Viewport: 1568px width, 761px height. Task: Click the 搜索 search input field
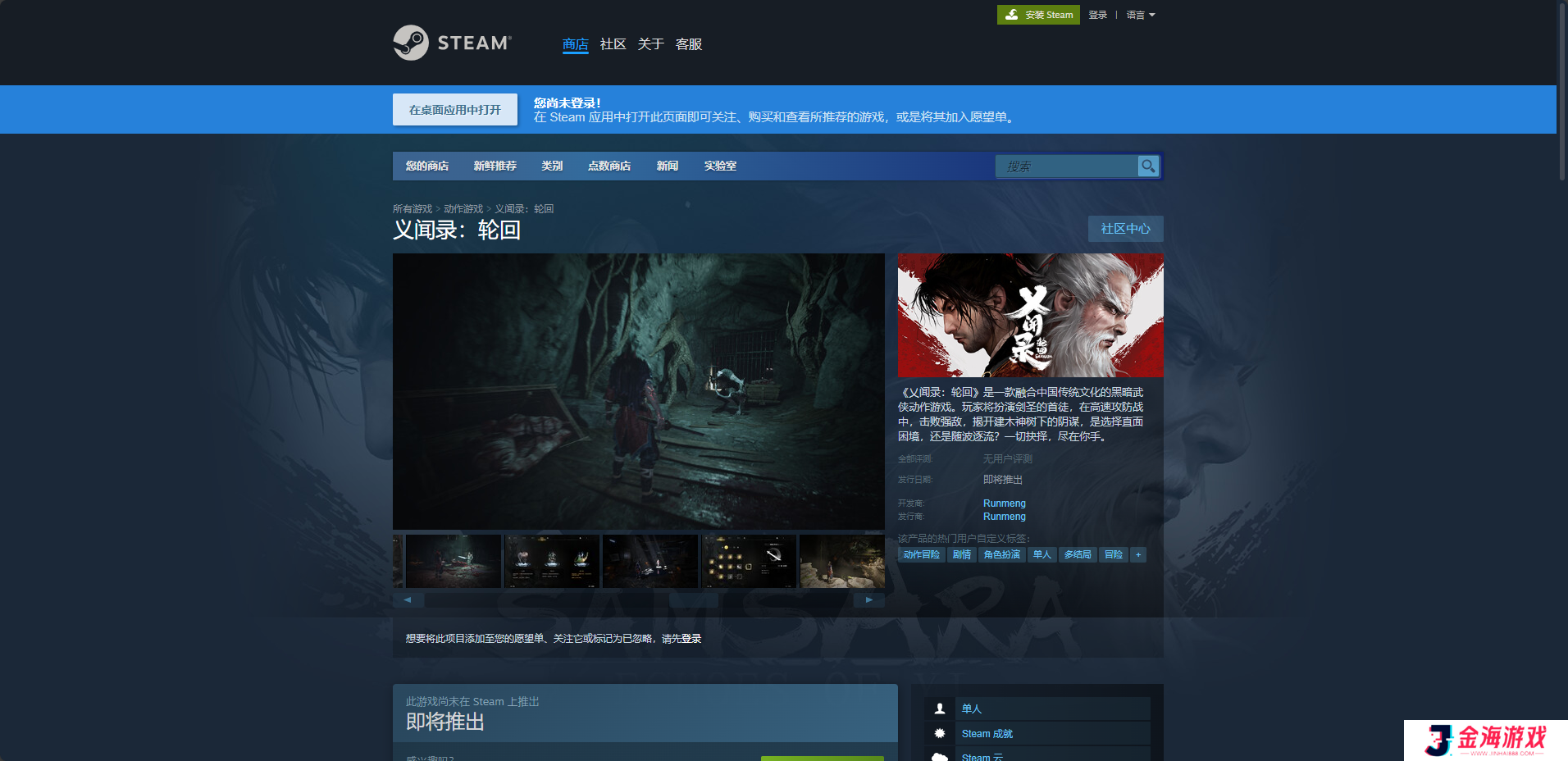tap(1066, 166)
